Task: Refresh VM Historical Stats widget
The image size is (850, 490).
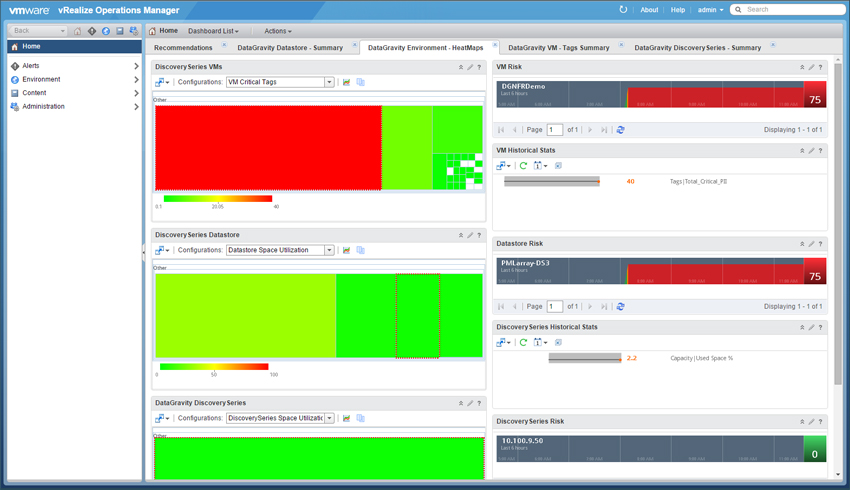Action: (523, 166)
